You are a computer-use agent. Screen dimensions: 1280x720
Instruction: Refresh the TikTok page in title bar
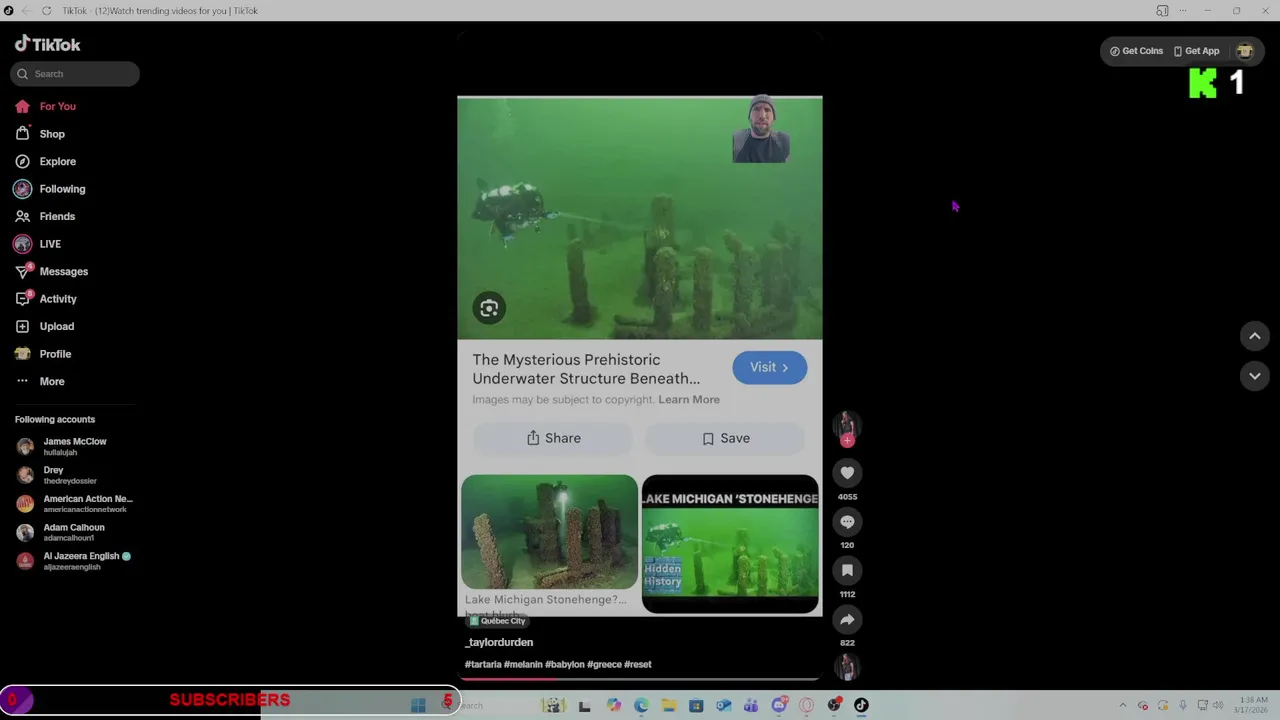pos(46,11)
